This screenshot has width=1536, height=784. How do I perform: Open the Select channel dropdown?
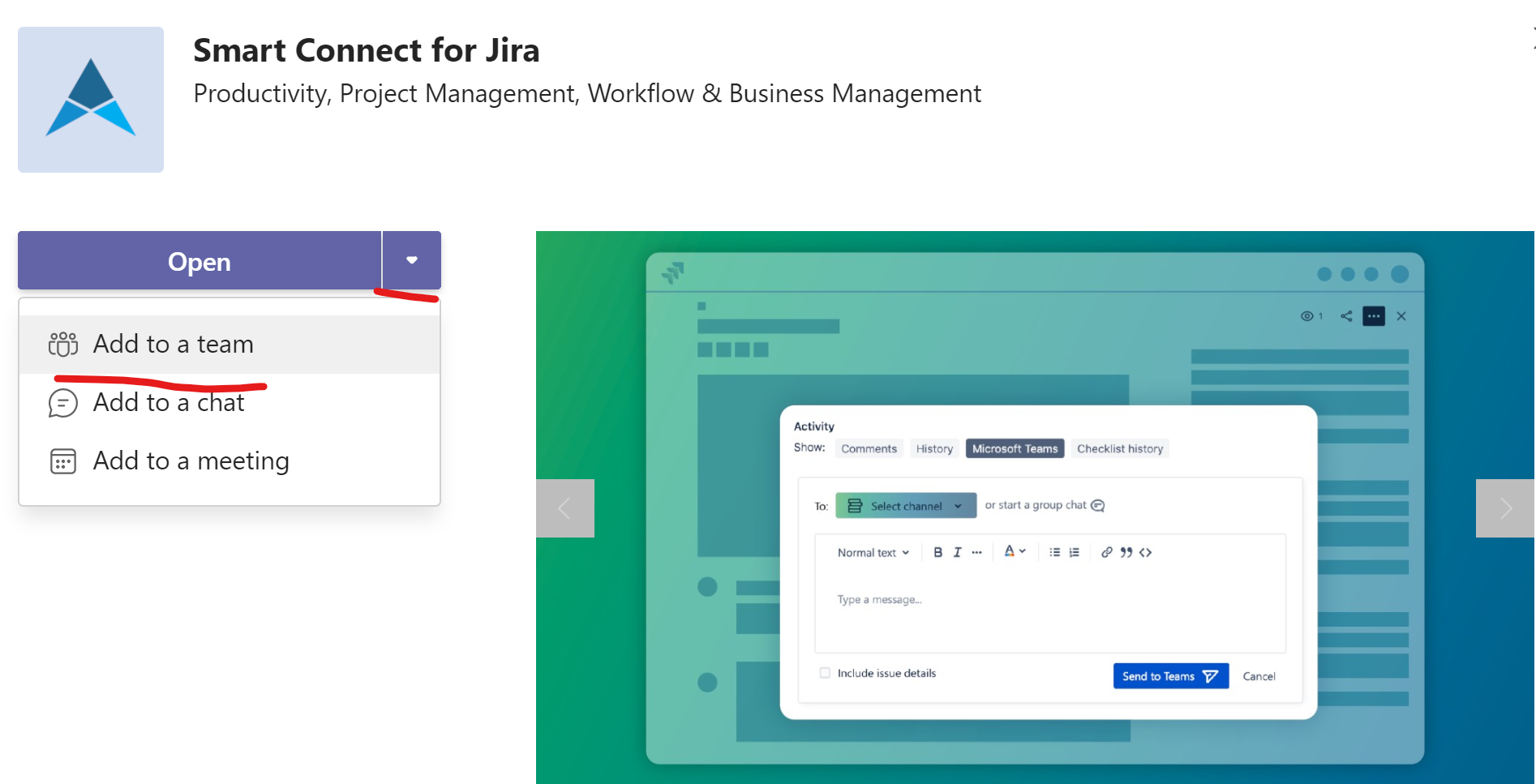point(905,506)
